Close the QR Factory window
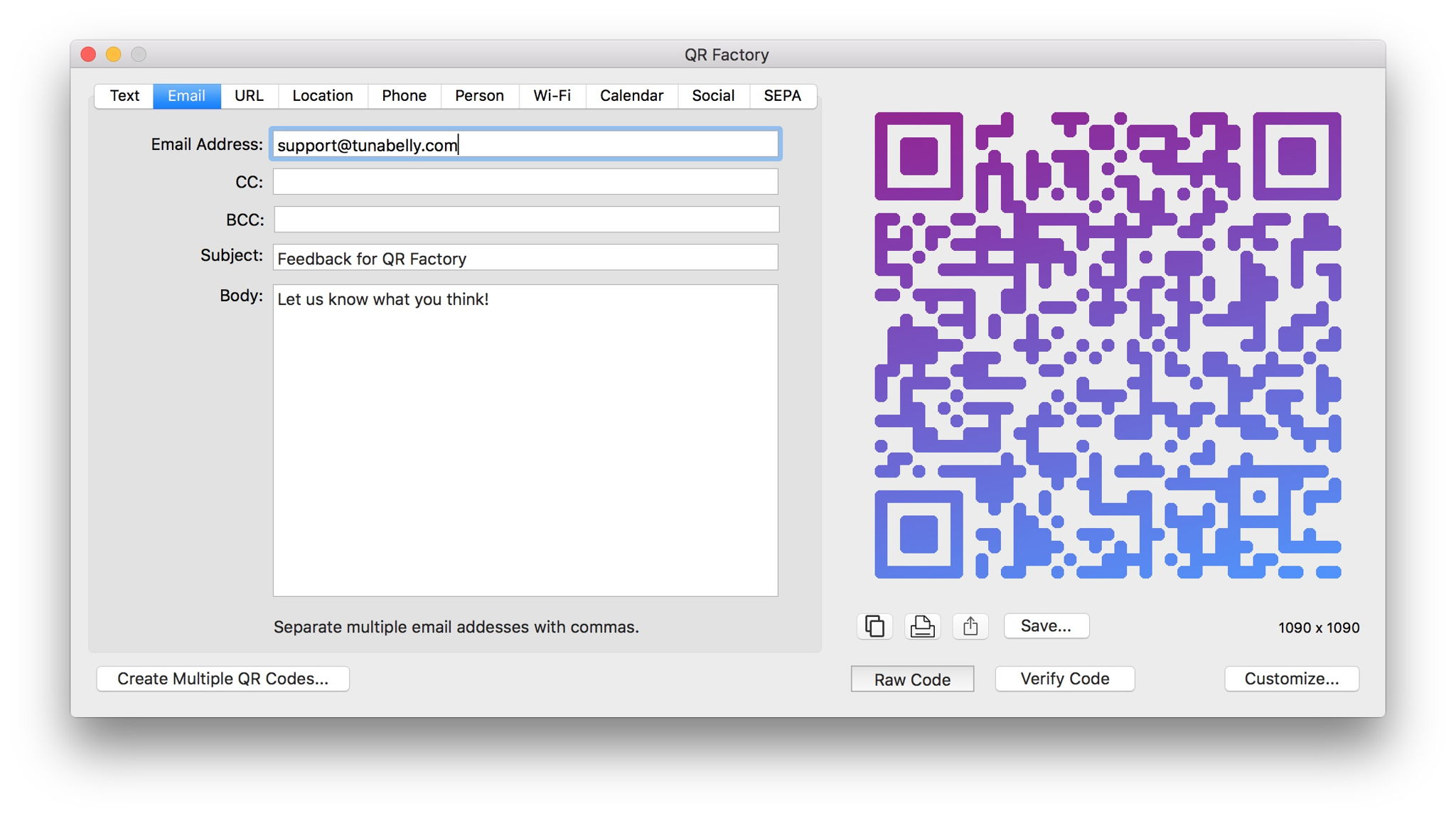1456x818 pixels. coord(89,55)
